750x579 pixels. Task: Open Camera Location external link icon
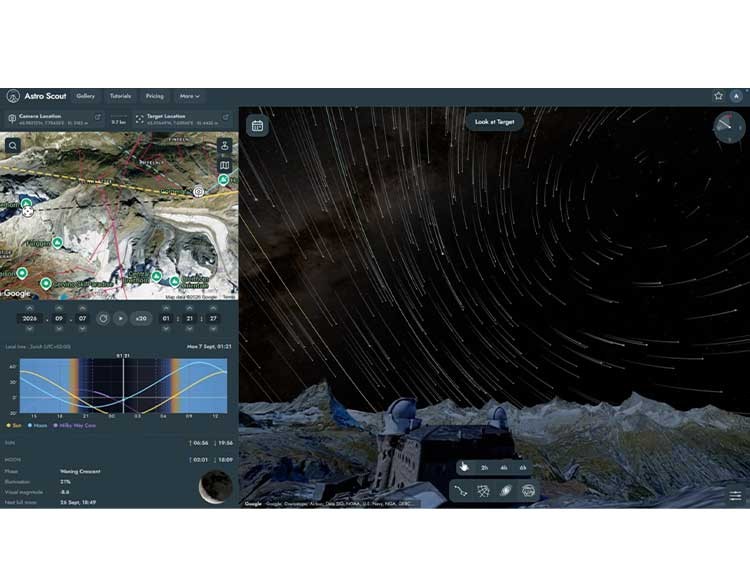pyautogui.click(x=98, y=117)
